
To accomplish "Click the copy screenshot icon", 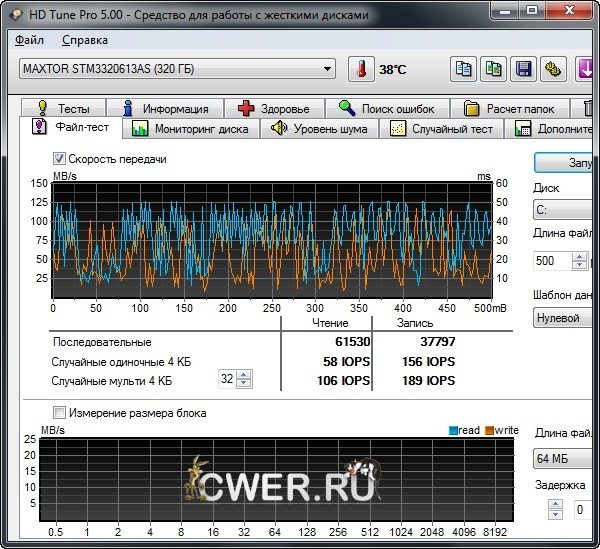I will (493, 69).
